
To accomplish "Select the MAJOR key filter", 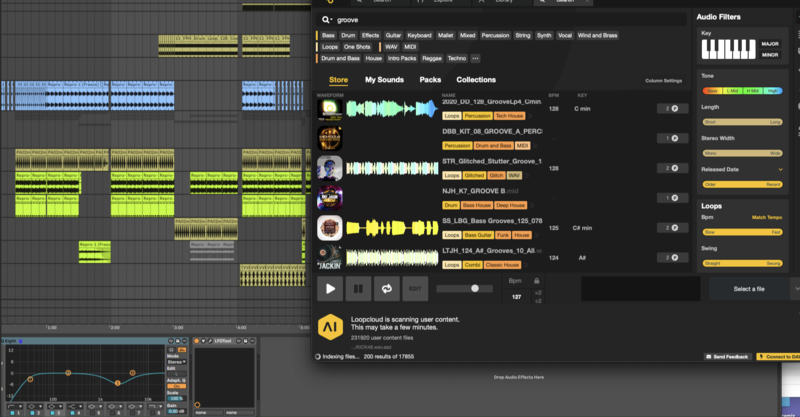I will point(770,44).
